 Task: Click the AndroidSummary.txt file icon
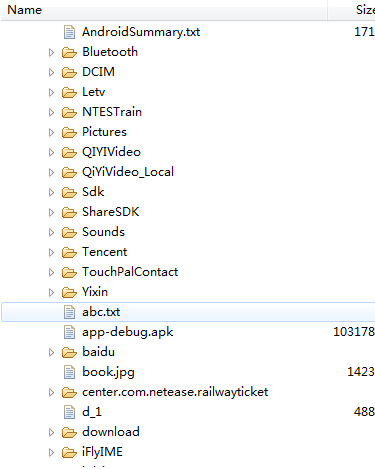(x=69, y=32)
